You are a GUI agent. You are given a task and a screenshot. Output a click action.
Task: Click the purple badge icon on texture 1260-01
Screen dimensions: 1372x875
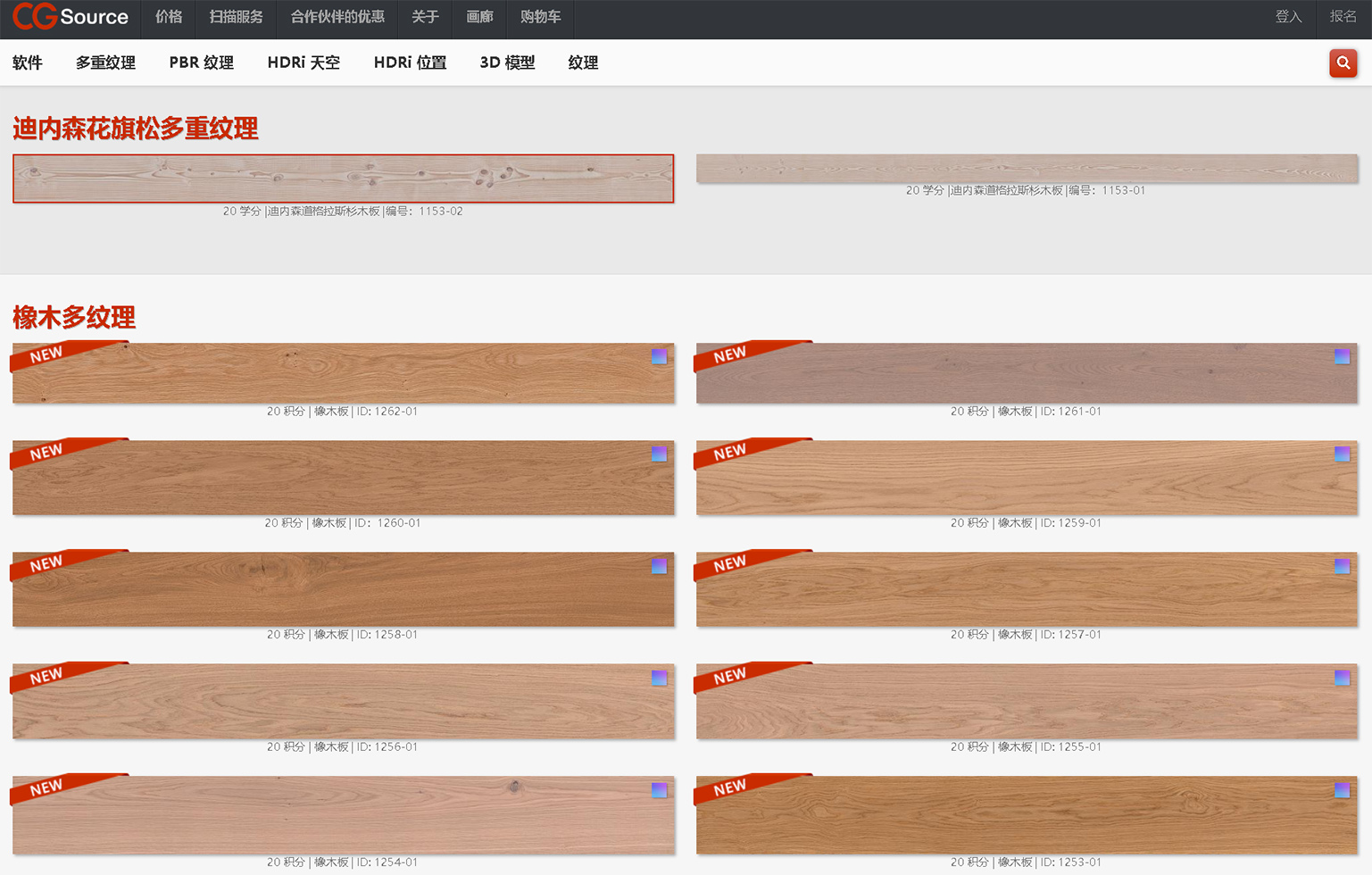pyautogui.click(x=659, y=454)
